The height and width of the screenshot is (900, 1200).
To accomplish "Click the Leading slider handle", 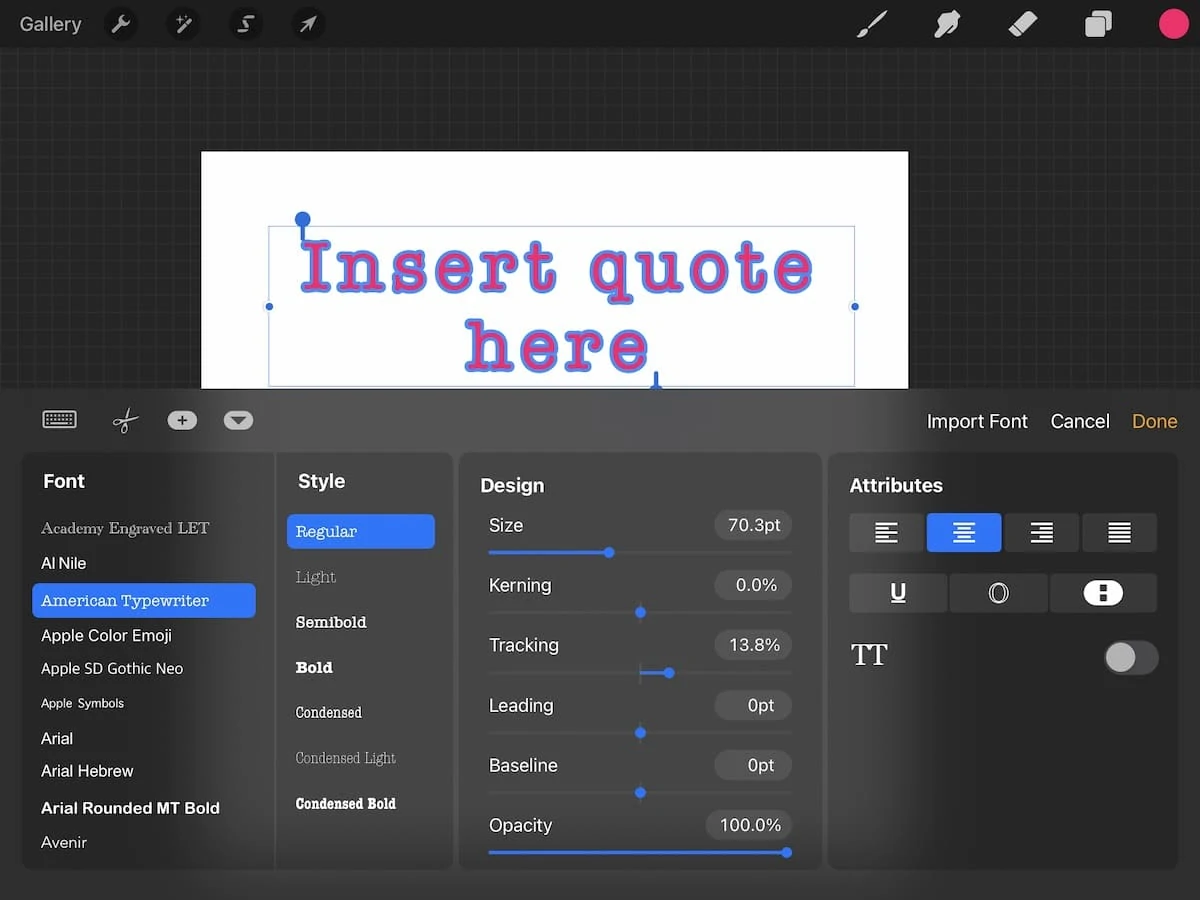I will coord(640,733).
